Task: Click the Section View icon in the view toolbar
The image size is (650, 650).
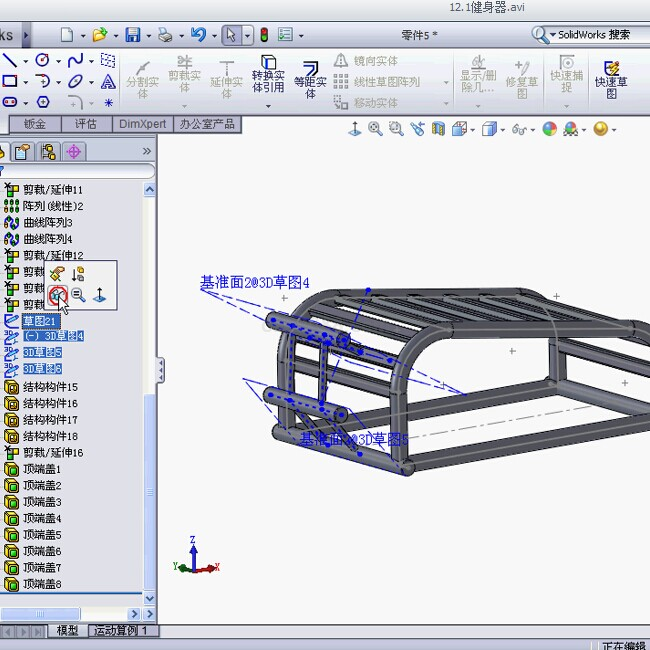Action: (437, 129)
